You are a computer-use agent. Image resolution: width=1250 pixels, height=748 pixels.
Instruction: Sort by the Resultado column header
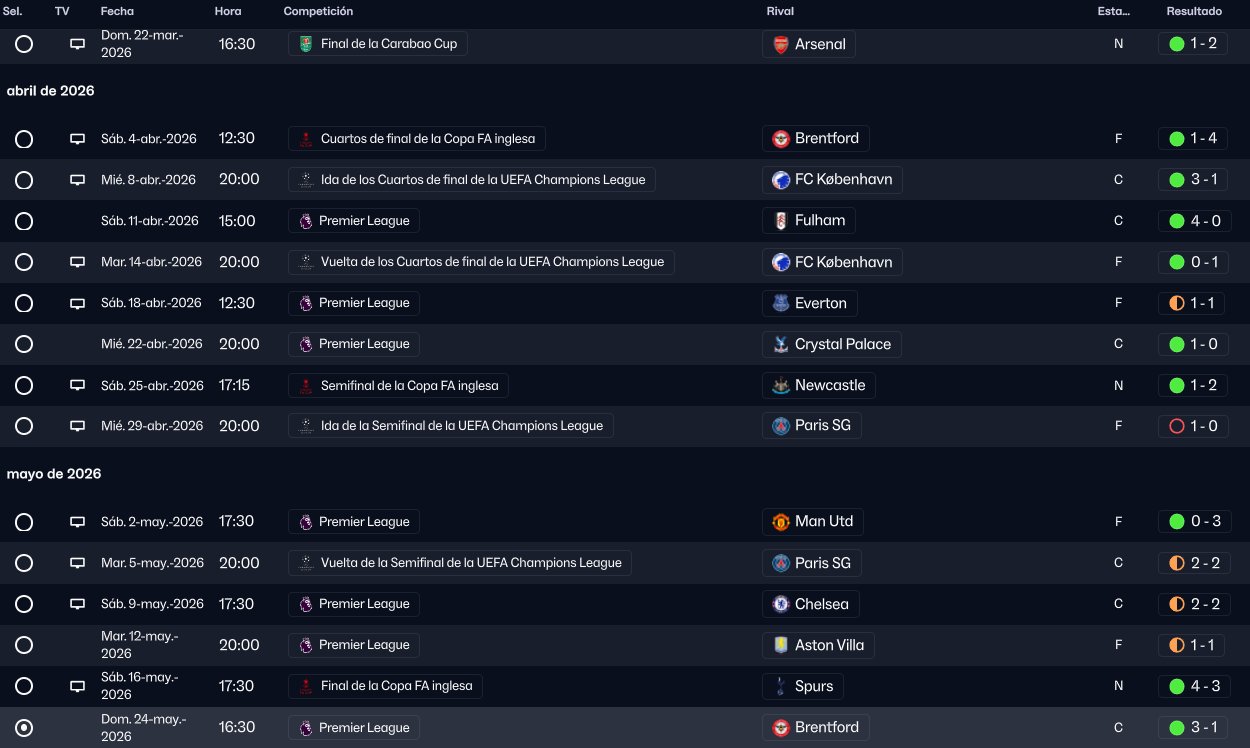coord(1194,11)
